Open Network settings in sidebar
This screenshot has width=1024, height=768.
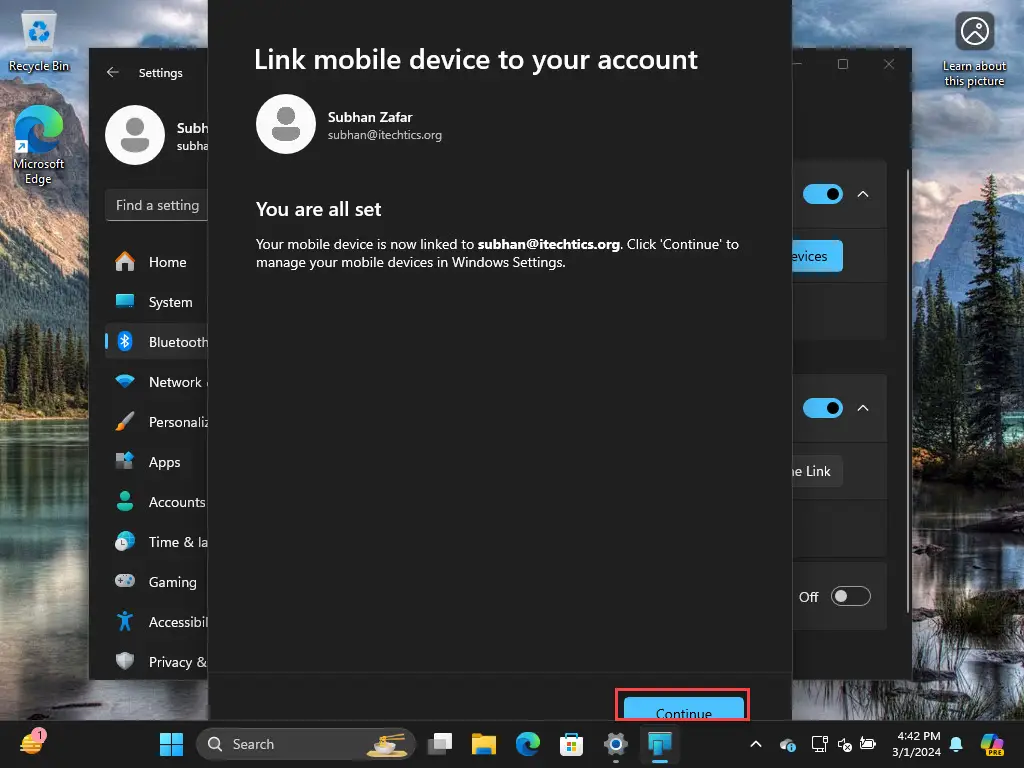(157, 382)
